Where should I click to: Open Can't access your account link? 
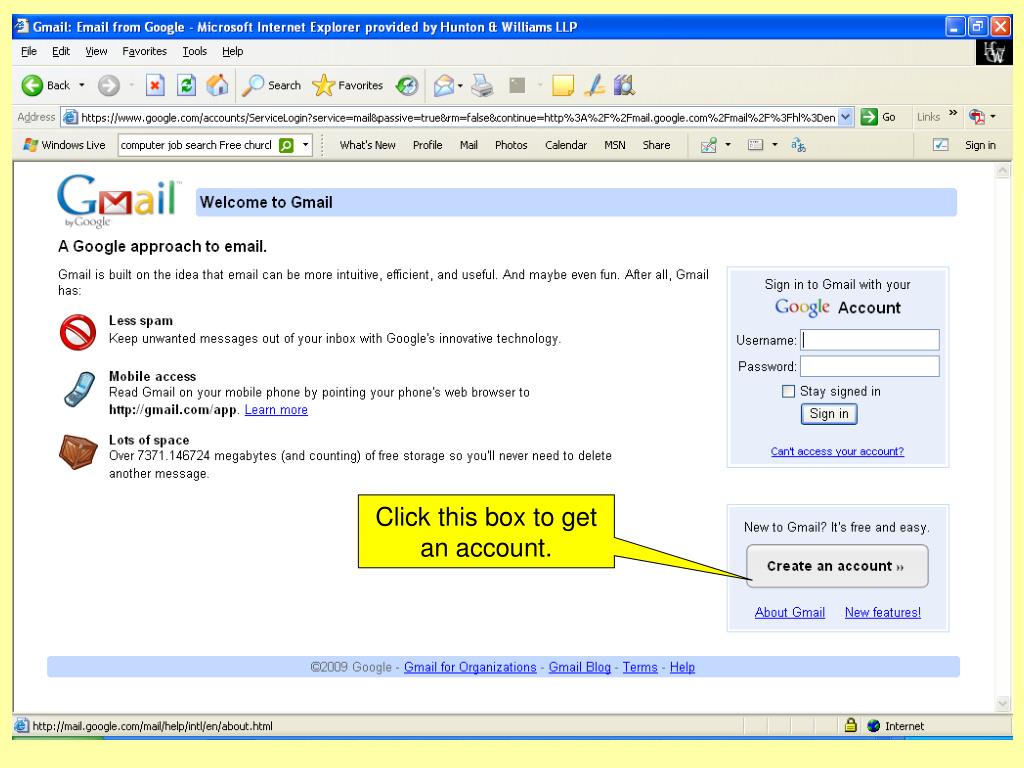(x=837, y=451)
